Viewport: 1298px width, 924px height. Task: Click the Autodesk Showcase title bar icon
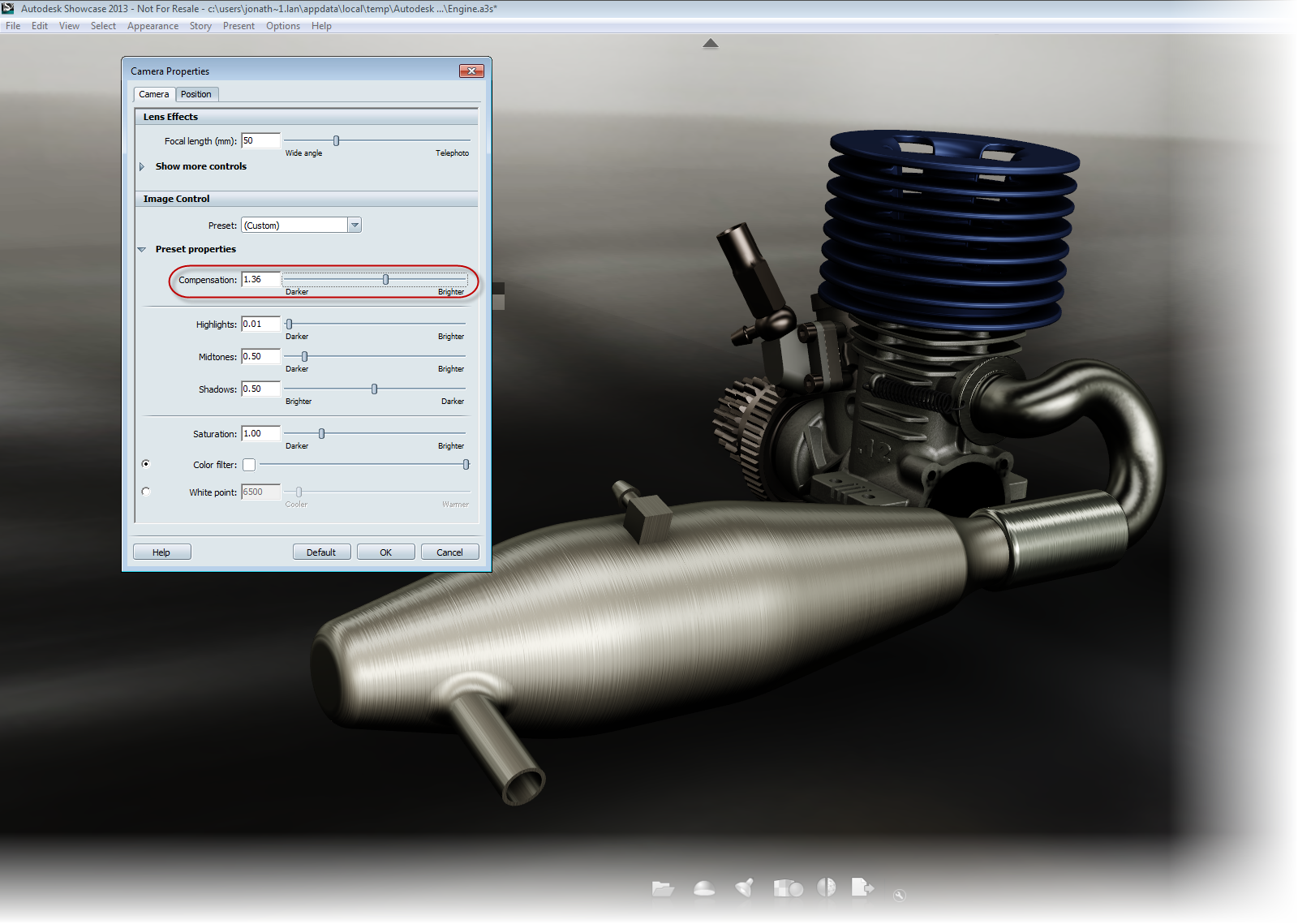(8, 8)
